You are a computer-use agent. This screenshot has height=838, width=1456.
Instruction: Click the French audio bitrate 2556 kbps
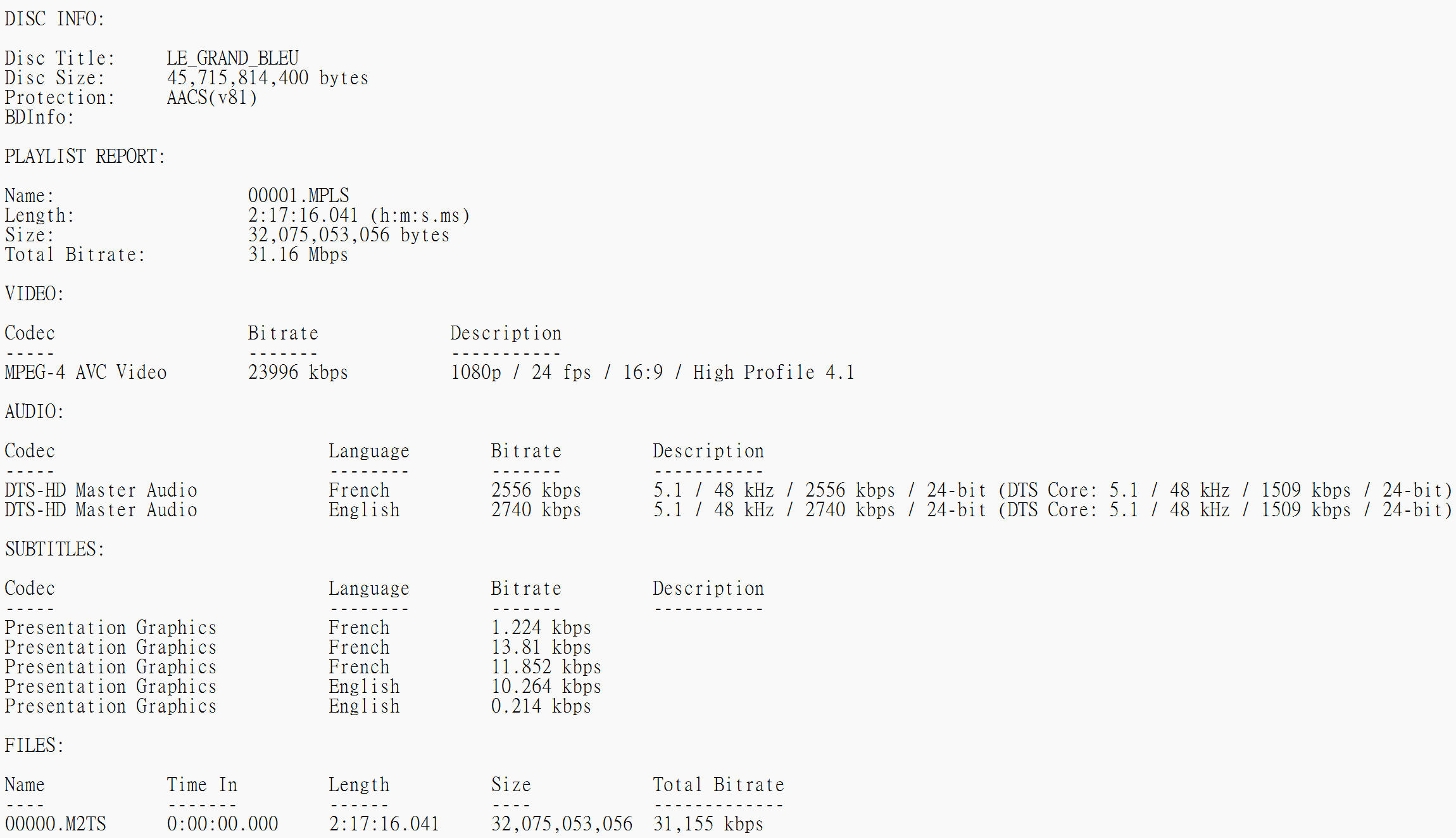pos(536,490)
